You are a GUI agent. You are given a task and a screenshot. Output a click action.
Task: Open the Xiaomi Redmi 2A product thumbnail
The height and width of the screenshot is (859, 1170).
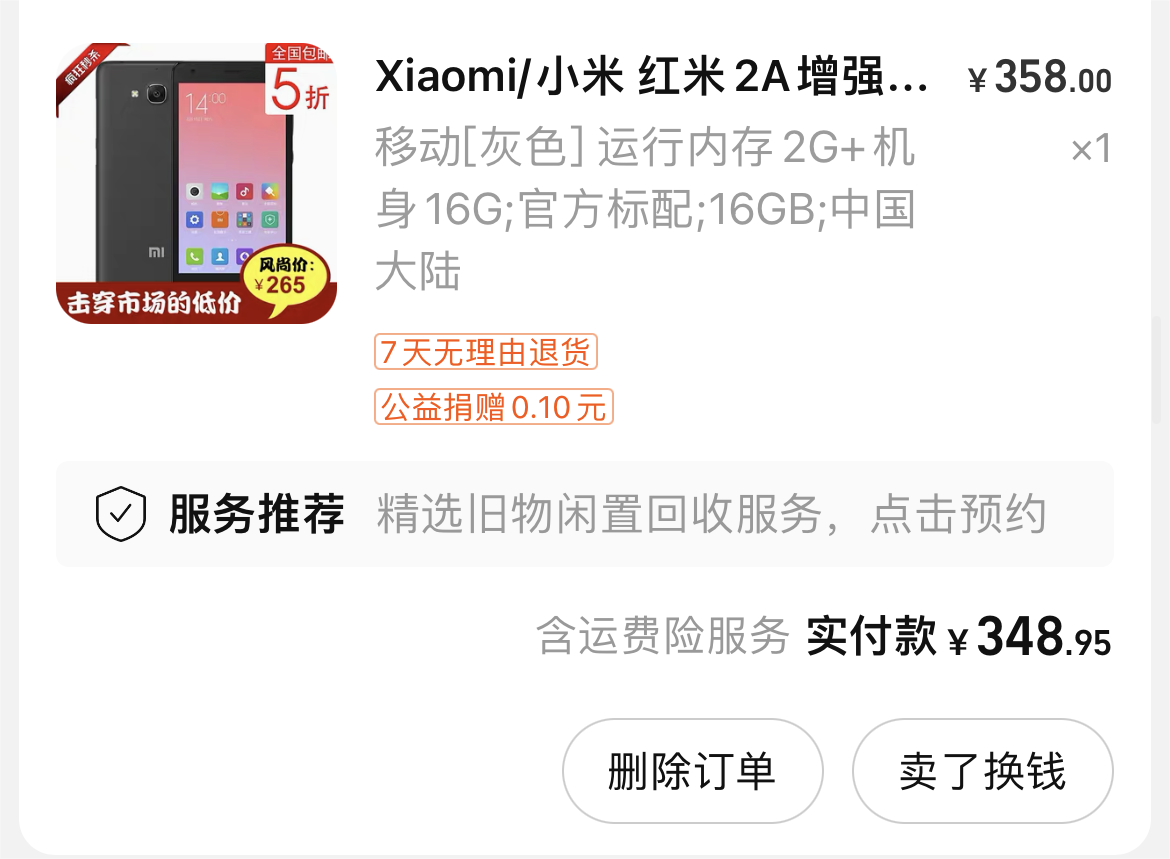coord(196,183)
